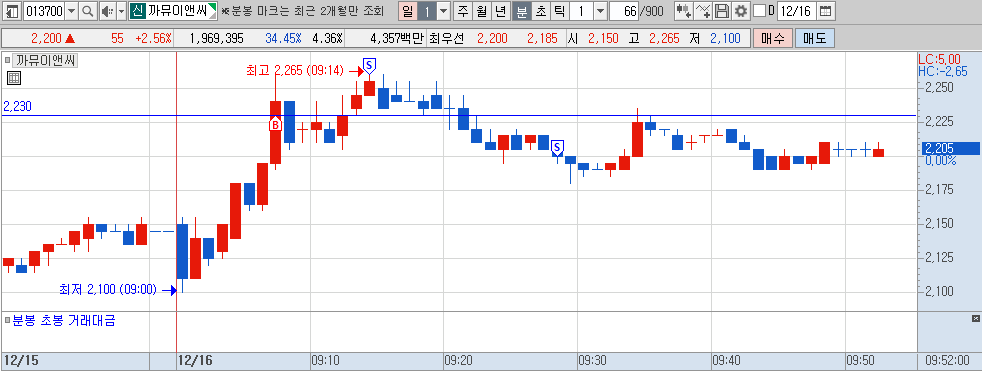Click the 최고 2,265 (09:14) annotation
The width and height of the screenshot is (982, 371).
pos(295,71)
